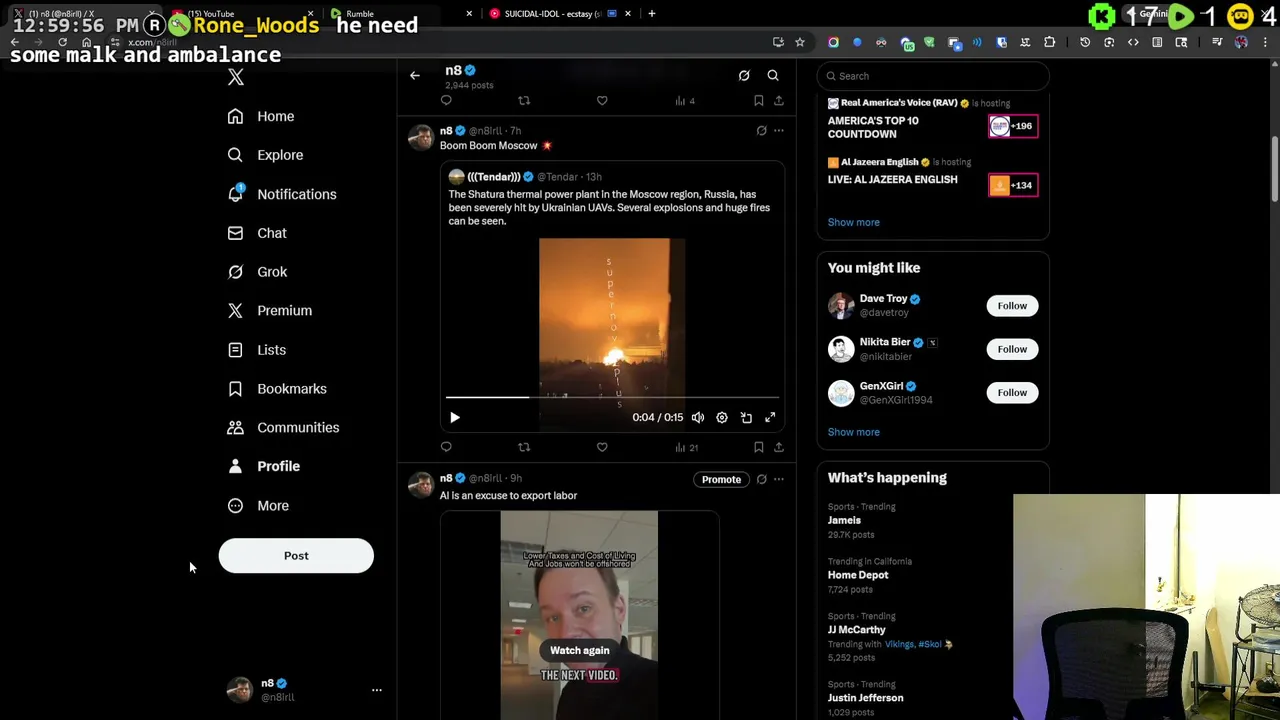This screenshot has width=1280, height=720.
Task: Click the Tendar quoted post author name
Action: click(494, 177)
